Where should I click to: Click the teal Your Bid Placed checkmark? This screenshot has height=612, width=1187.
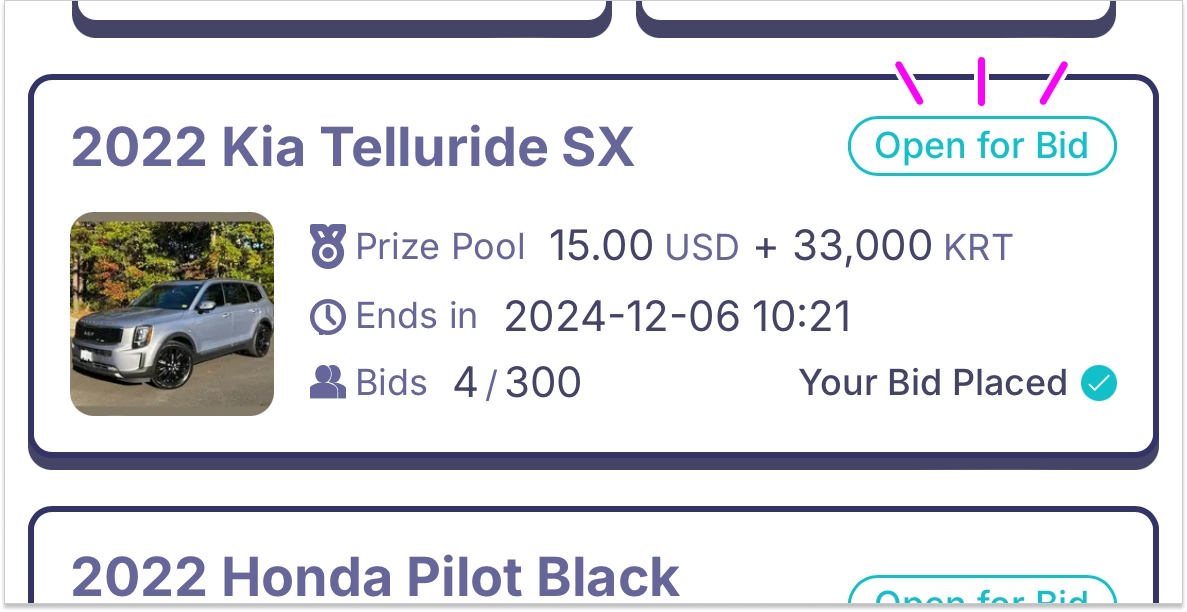coord(1098,383)
